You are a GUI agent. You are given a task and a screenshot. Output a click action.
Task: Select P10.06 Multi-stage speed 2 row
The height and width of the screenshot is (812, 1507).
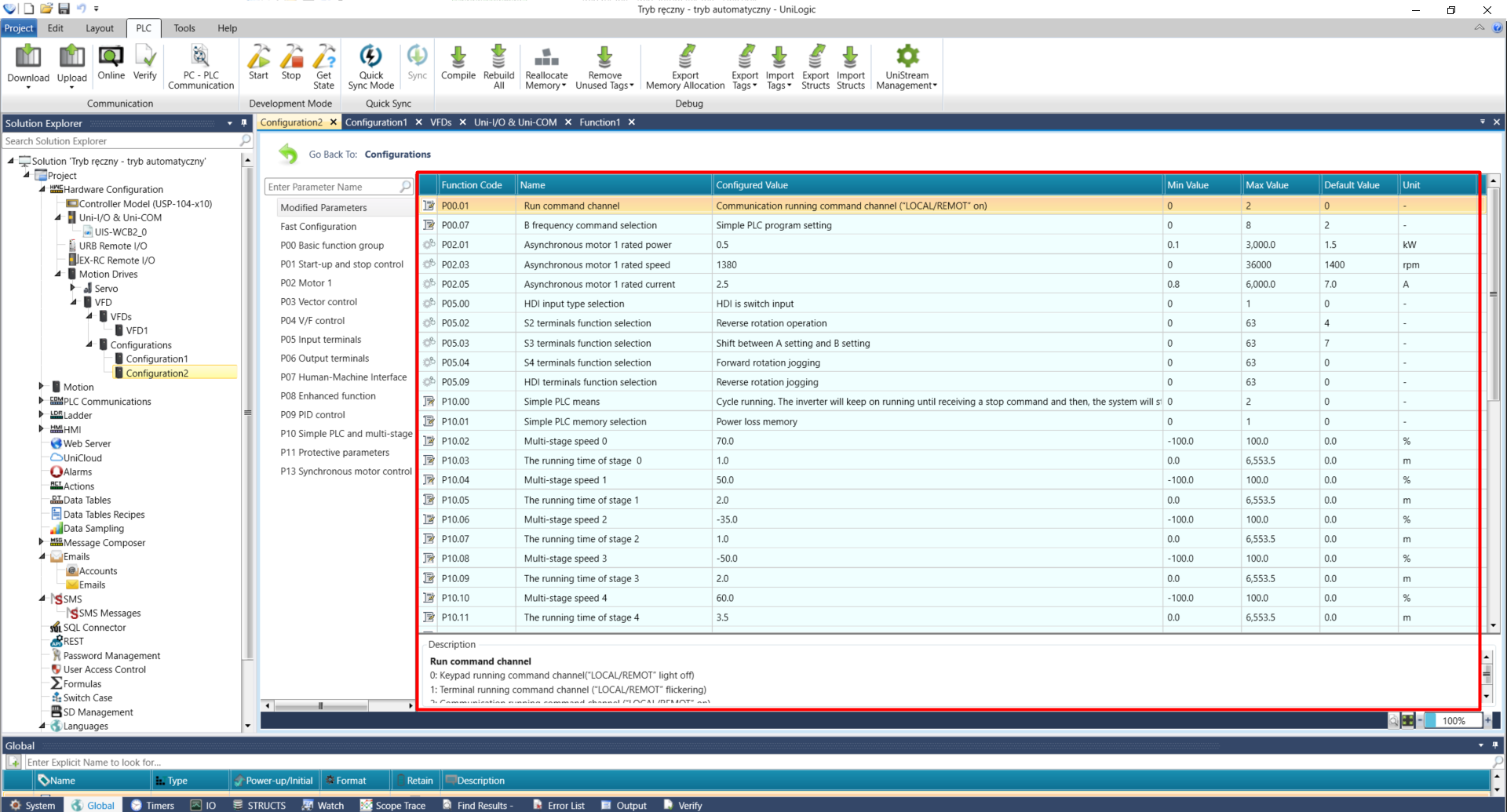point(948,519)
